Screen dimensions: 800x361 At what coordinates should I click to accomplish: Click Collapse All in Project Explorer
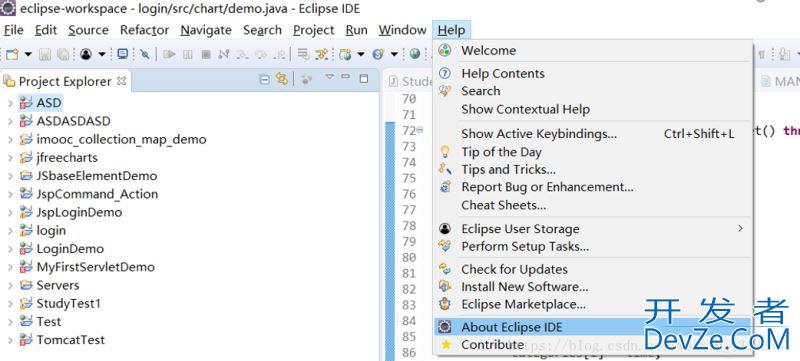tap(264, 79)
